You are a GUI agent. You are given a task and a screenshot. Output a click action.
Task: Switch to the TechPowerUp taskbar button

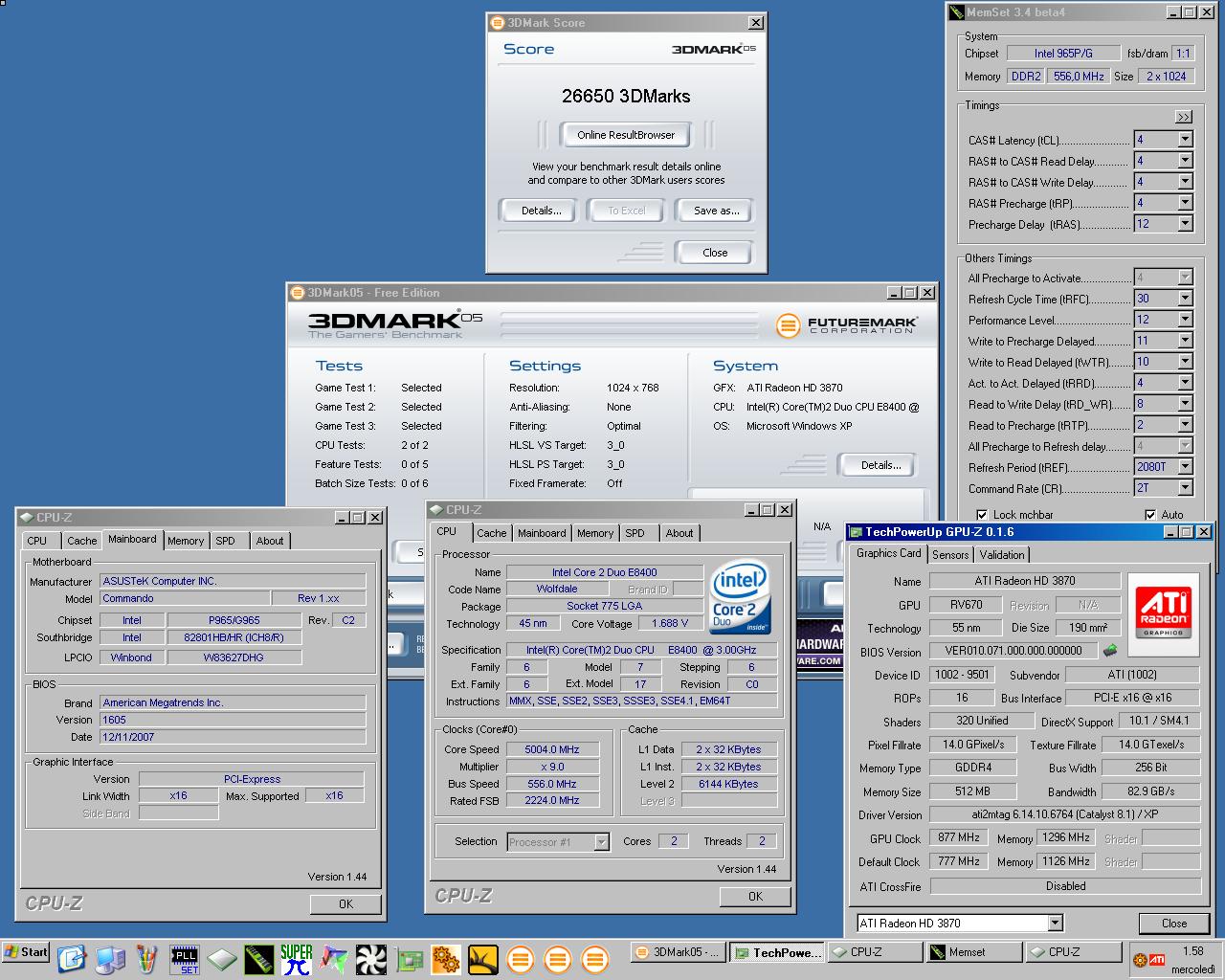click(x=776, y=952)
